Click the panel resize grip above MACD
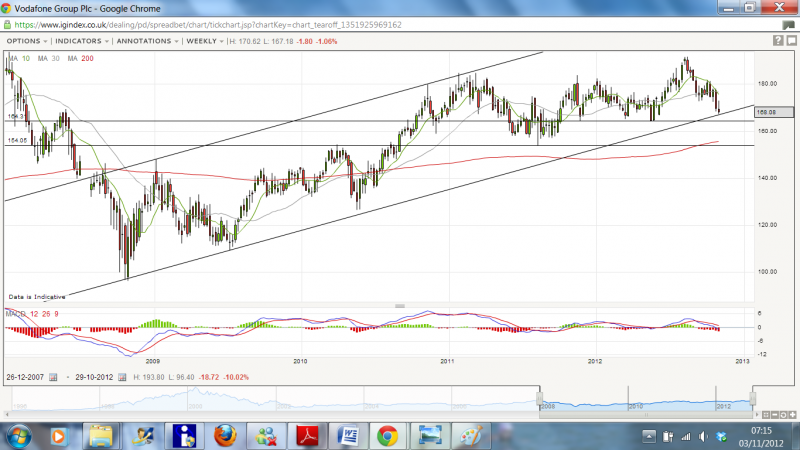This screenshot has width=800, height=450. [x=400, y=305]
